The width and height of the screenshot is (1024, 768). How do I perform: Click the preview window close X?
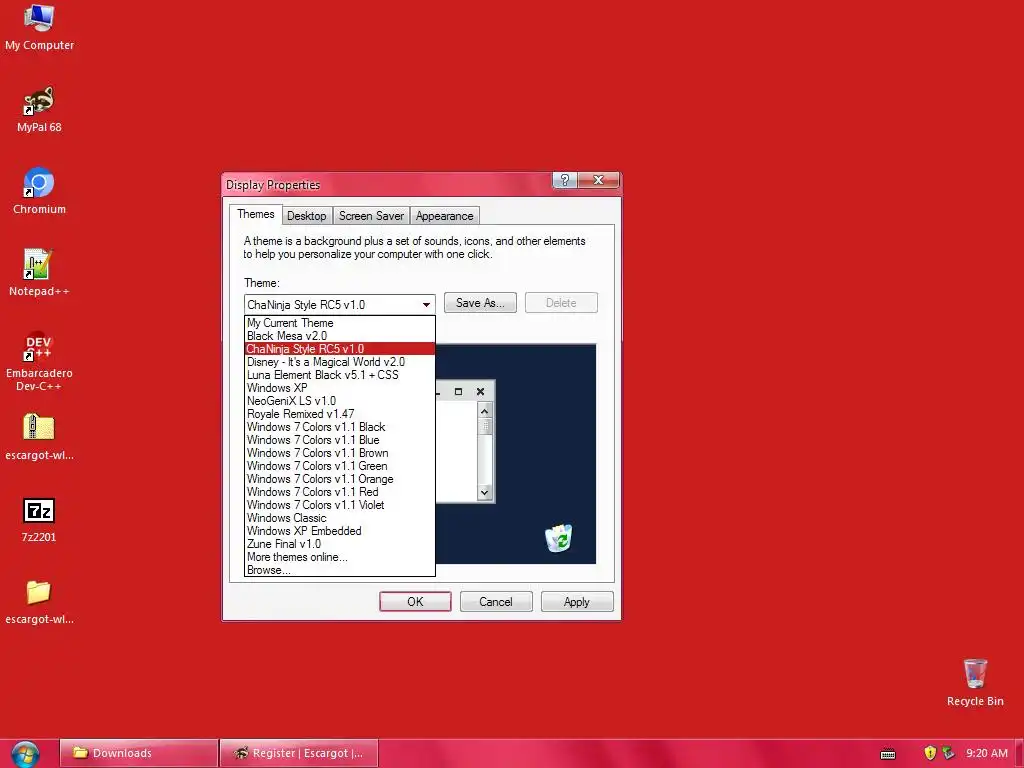[481, 392]
